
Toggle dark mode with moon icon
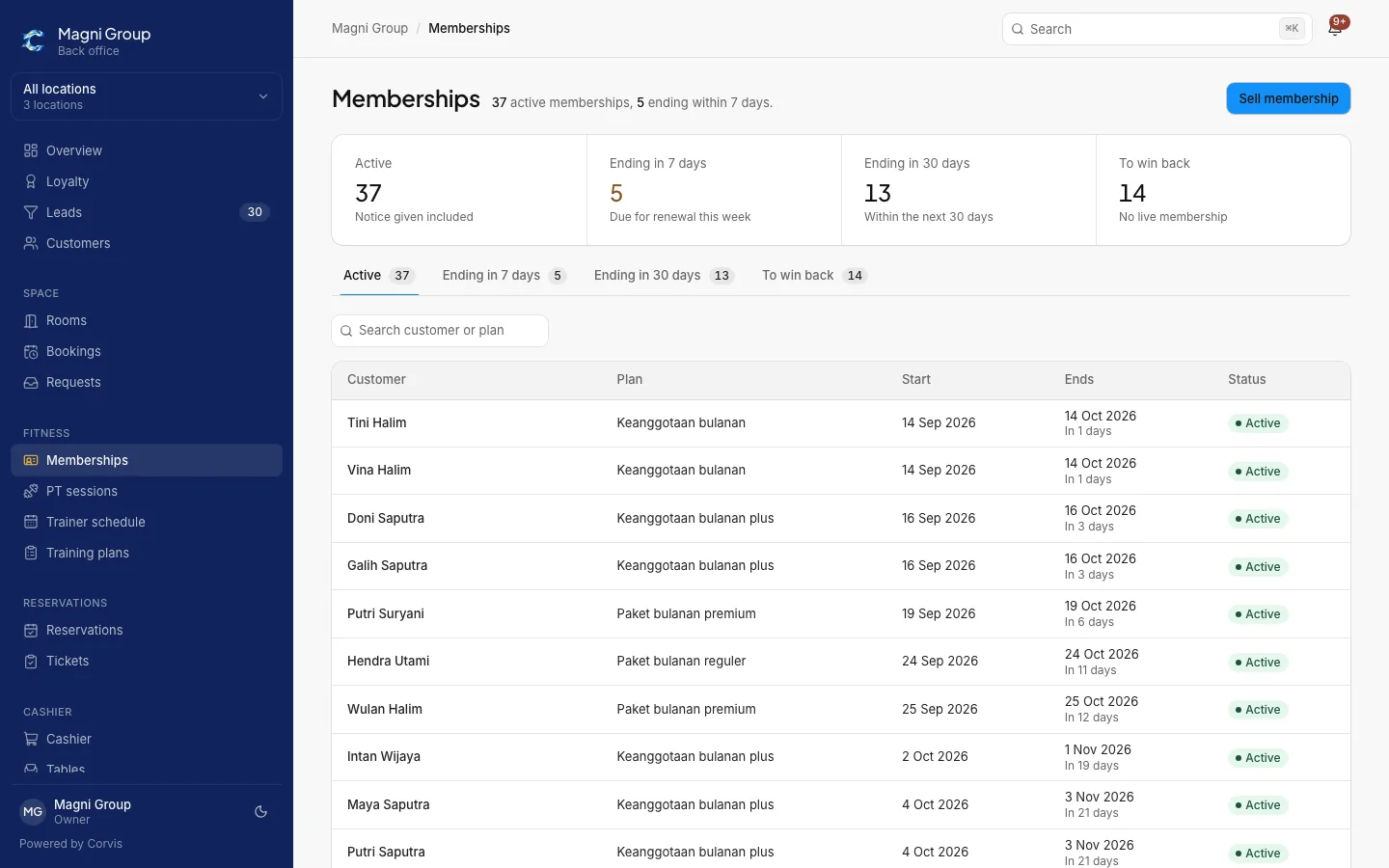point(260,812)
